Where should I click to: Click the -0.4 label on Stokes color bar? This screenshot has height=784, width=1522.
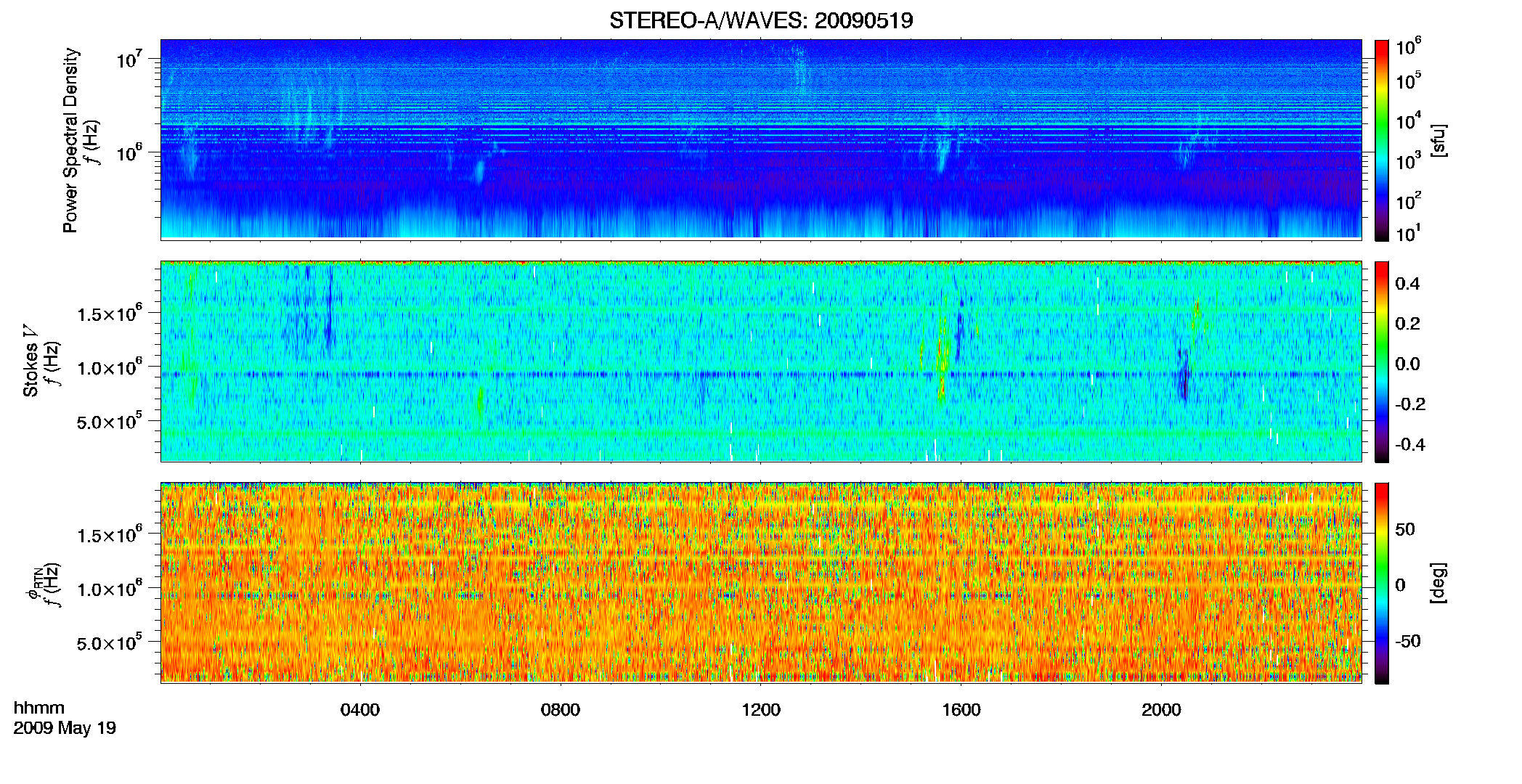tap(1410, 444)
